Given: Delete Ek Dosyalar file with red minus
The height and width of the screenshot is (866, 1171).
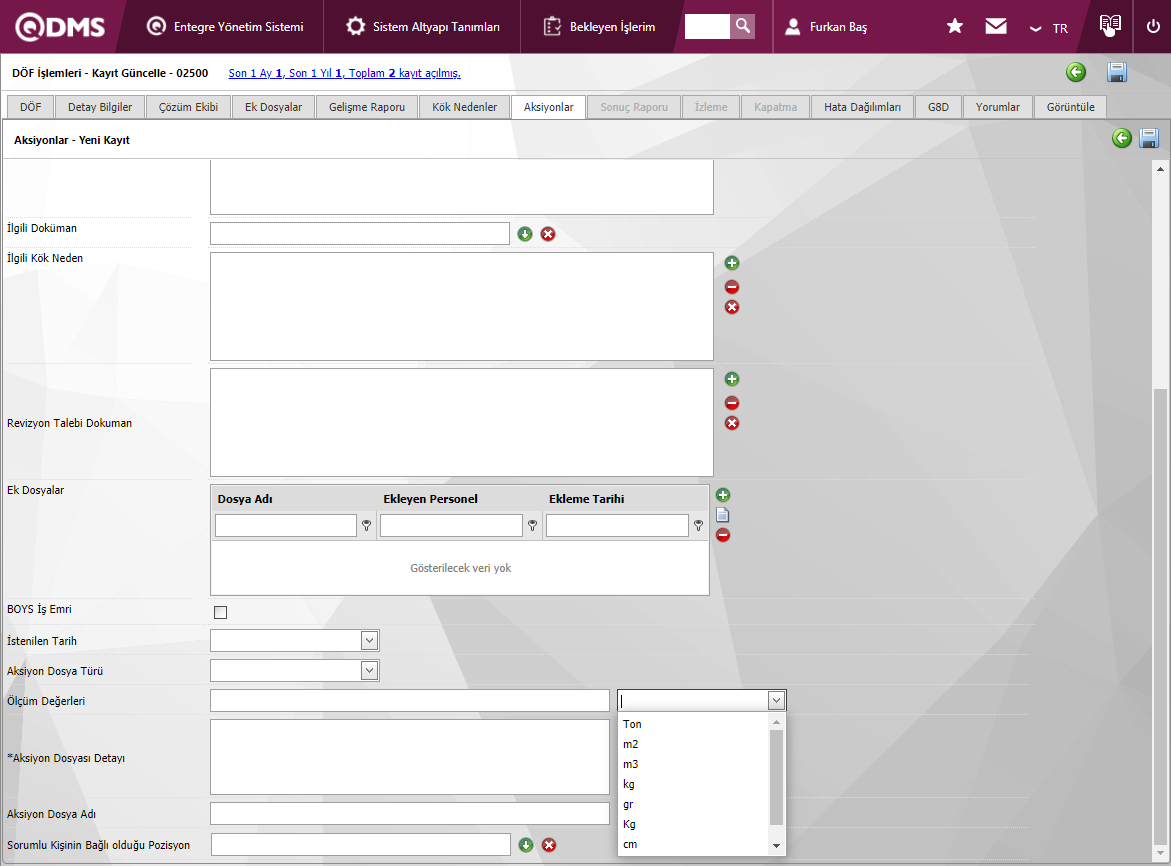Looking at the screenshot, I should (723, 535).
